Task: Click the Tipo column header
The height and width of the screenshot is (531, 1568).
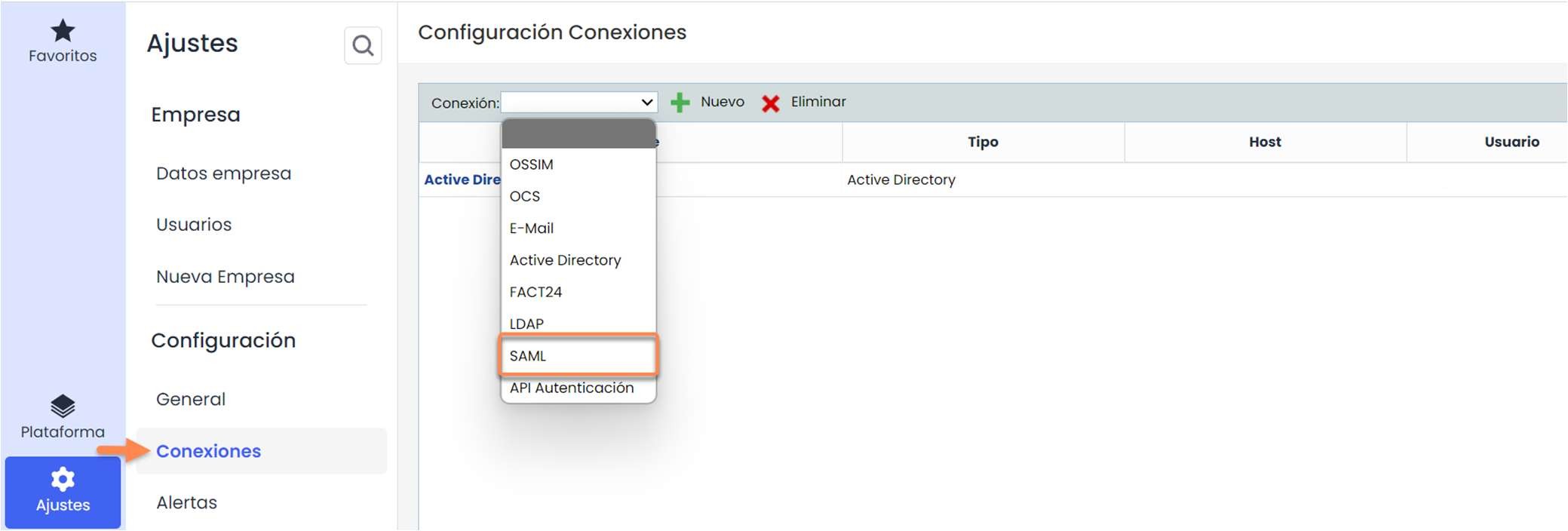Action: 983,142
